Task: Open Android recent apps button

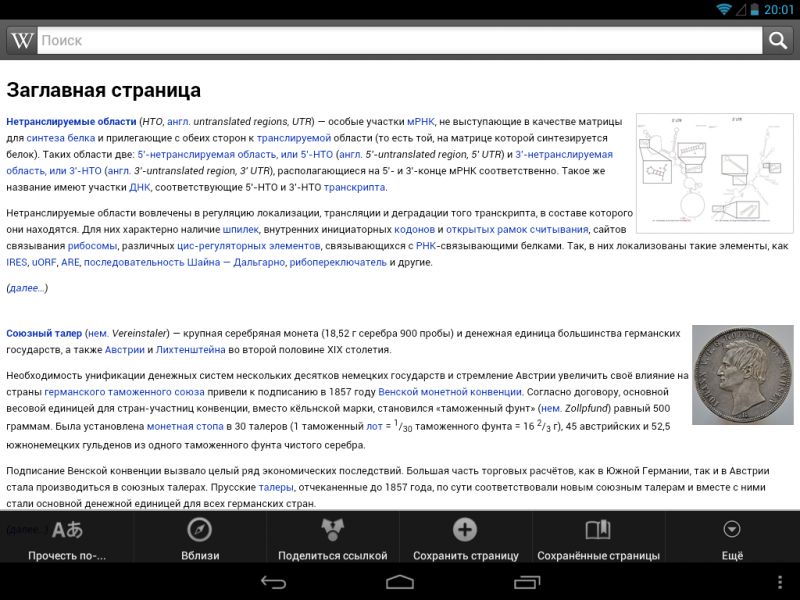Action: [528, 581]
